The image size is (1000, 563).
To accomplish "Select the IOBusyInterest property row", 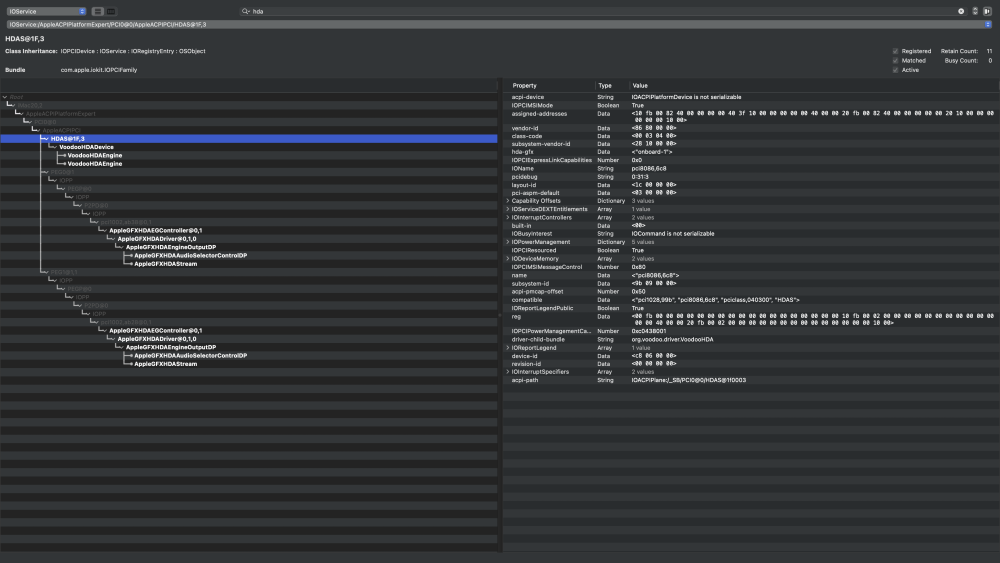I will tap(752, 233).
